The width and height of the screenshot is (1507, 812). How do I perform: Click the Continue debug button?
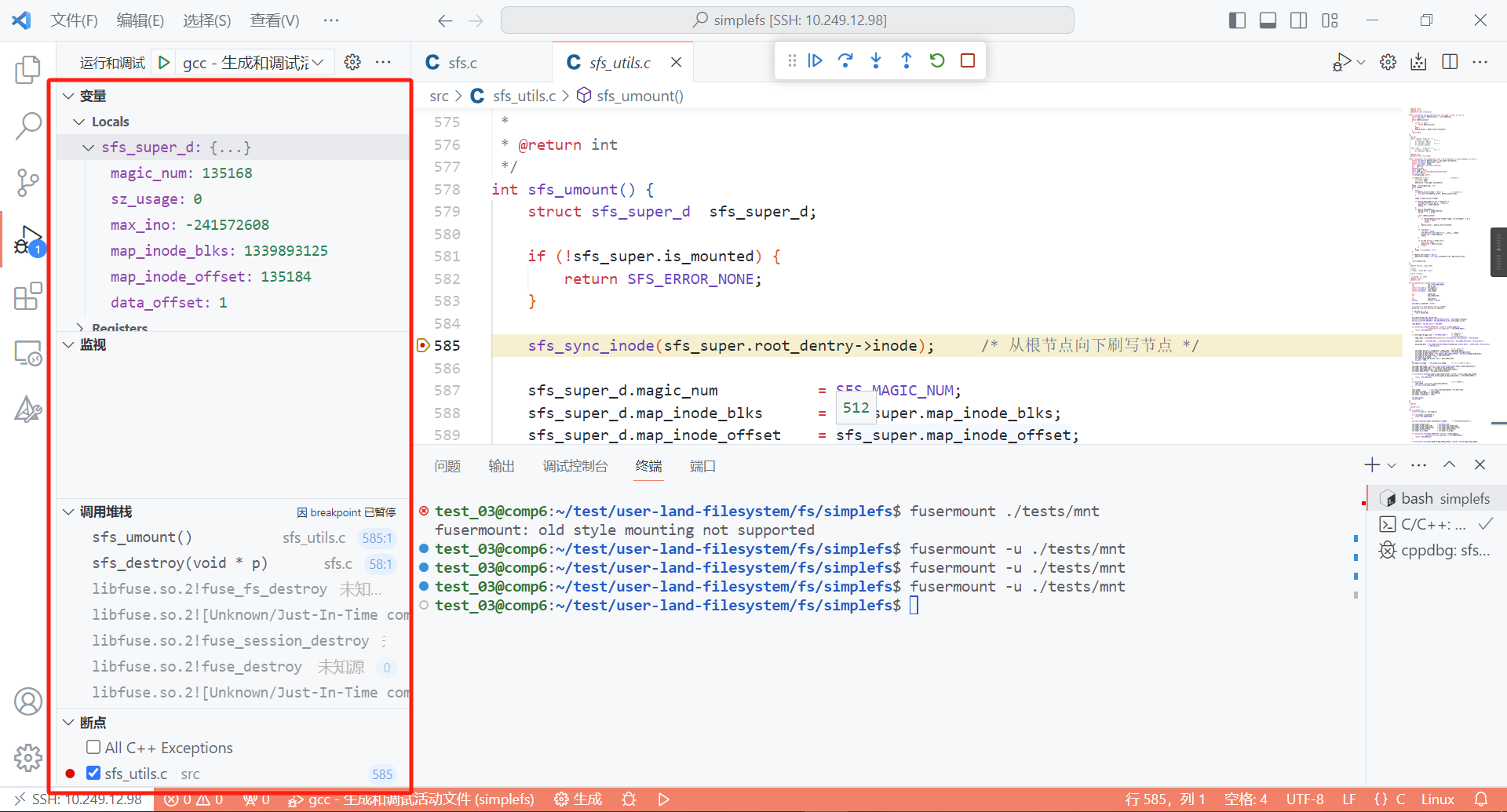click(x=815, y=60)
